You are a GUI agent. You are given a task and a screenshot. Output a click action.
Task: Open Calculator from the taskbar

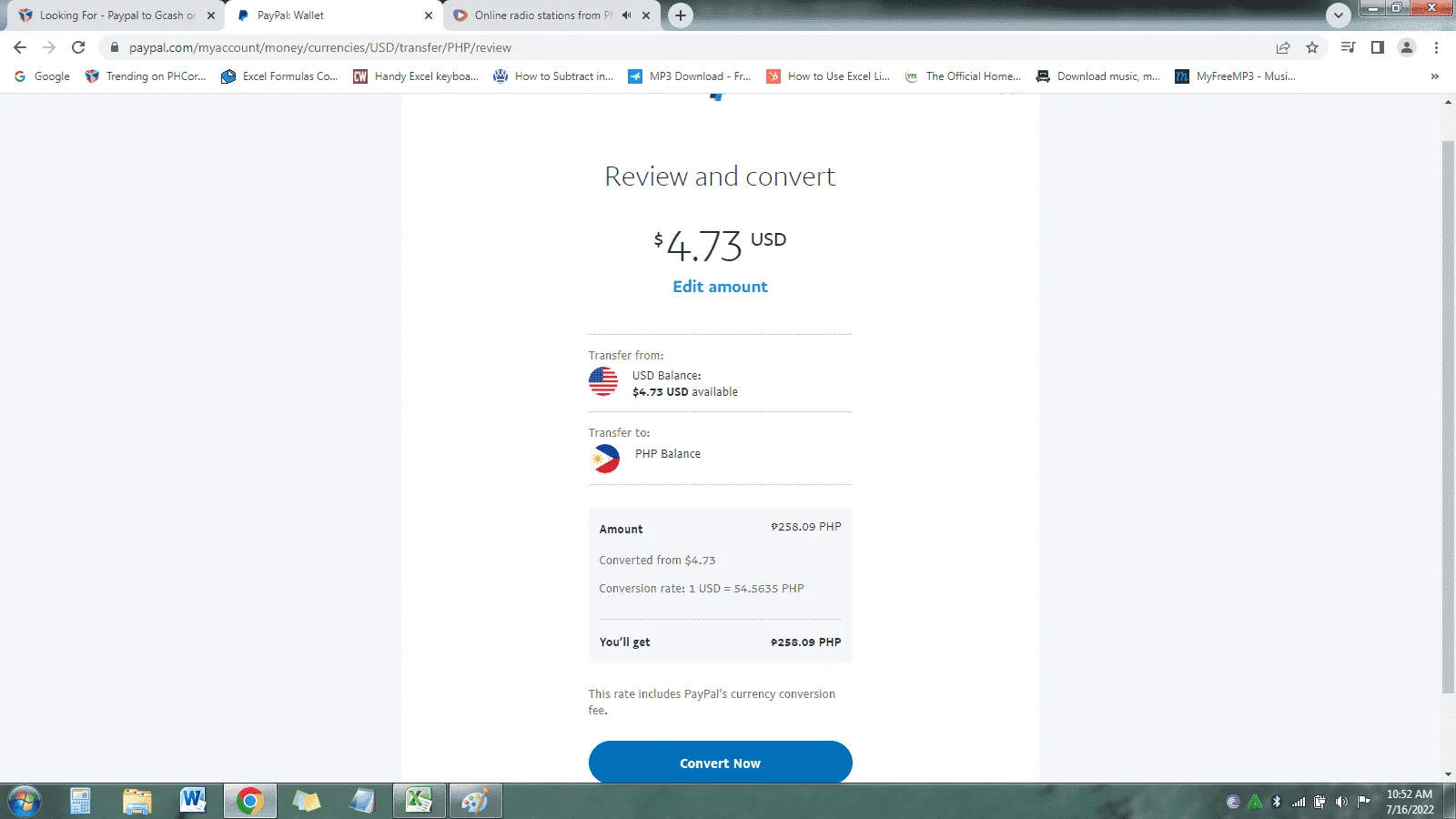coord(80,802)
